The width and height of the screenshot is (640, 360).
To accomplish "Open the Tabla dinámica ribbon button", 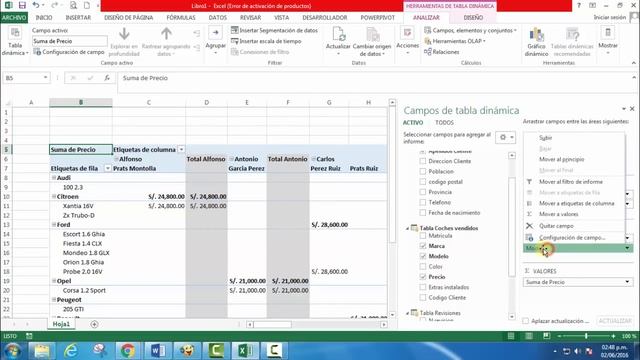I will (15, 41).
